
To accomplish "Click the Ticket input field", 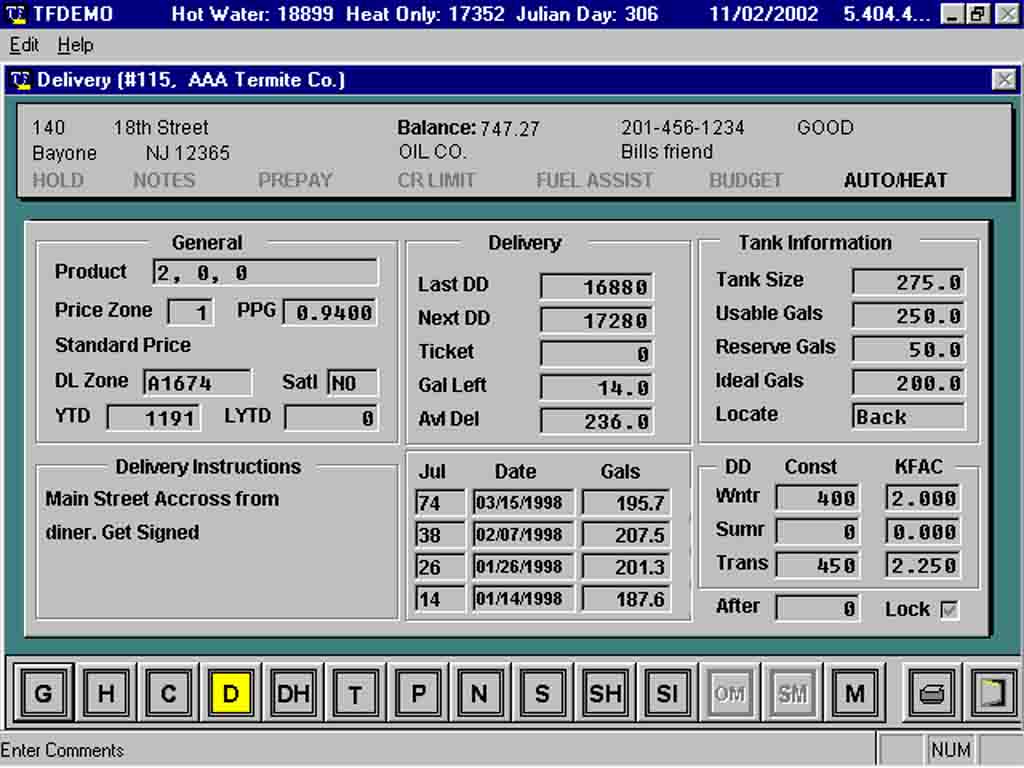I will (x=597, y=352).
